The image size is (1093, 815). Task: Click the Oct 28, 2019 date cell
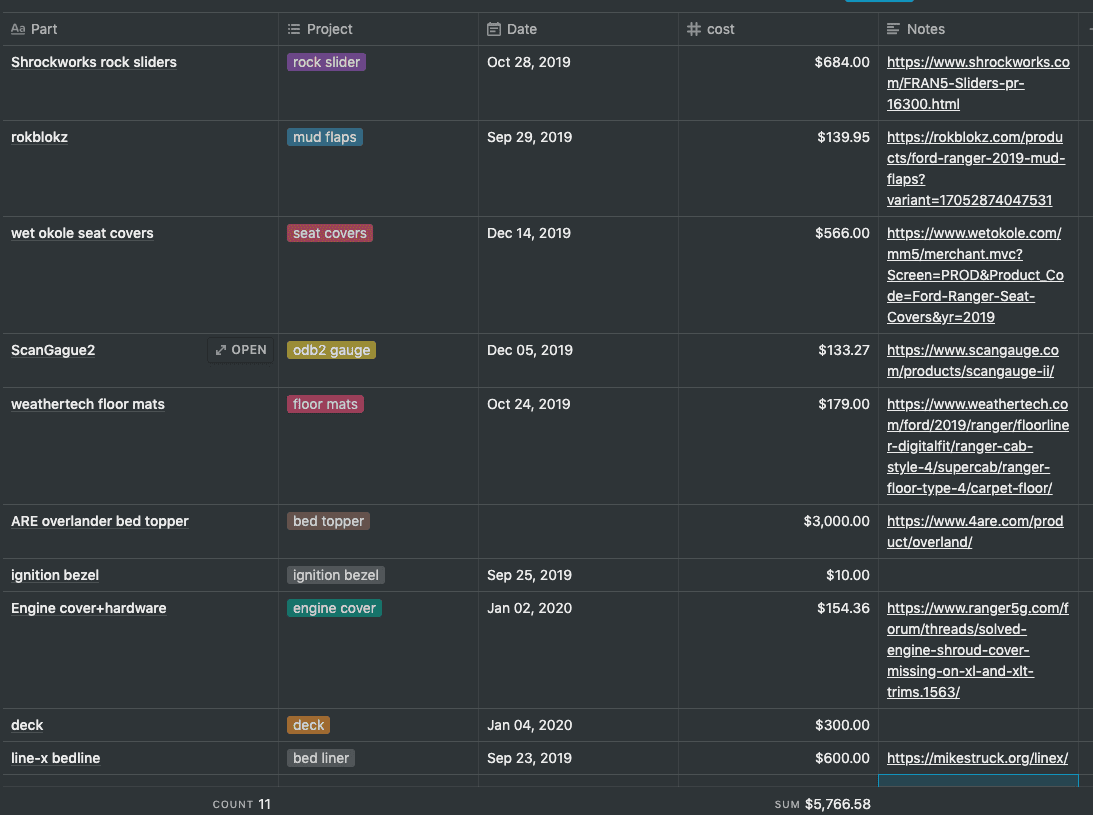(x=579, y=83)
